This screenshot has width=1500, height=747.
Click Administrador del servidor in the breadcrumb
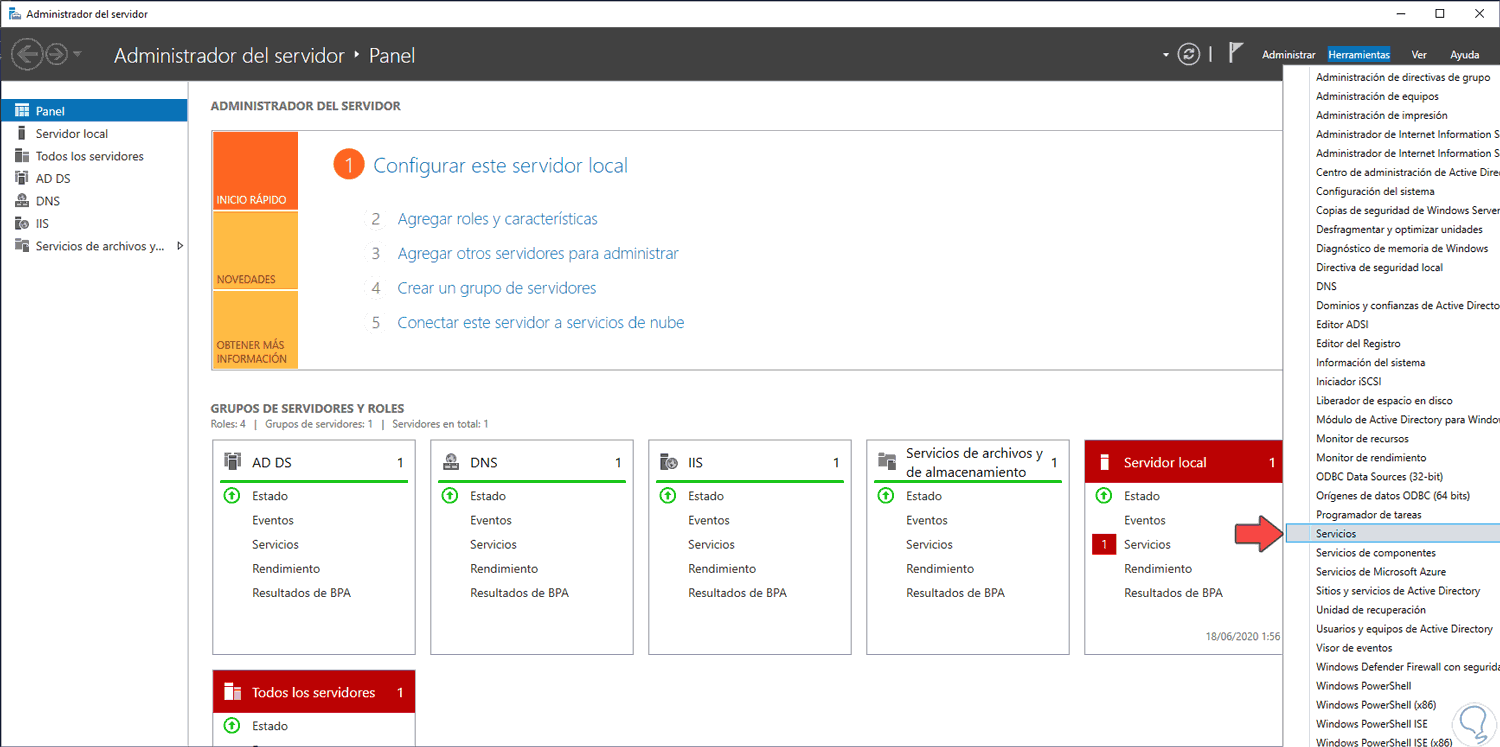pos(229,56)
